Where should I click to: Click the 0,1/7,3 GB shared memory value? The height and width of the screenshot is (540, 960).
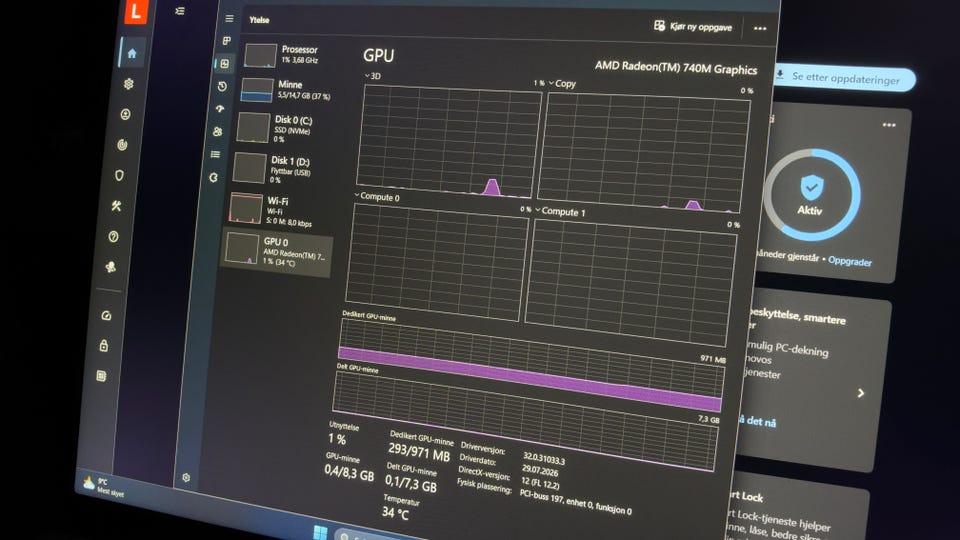point(411,484)
